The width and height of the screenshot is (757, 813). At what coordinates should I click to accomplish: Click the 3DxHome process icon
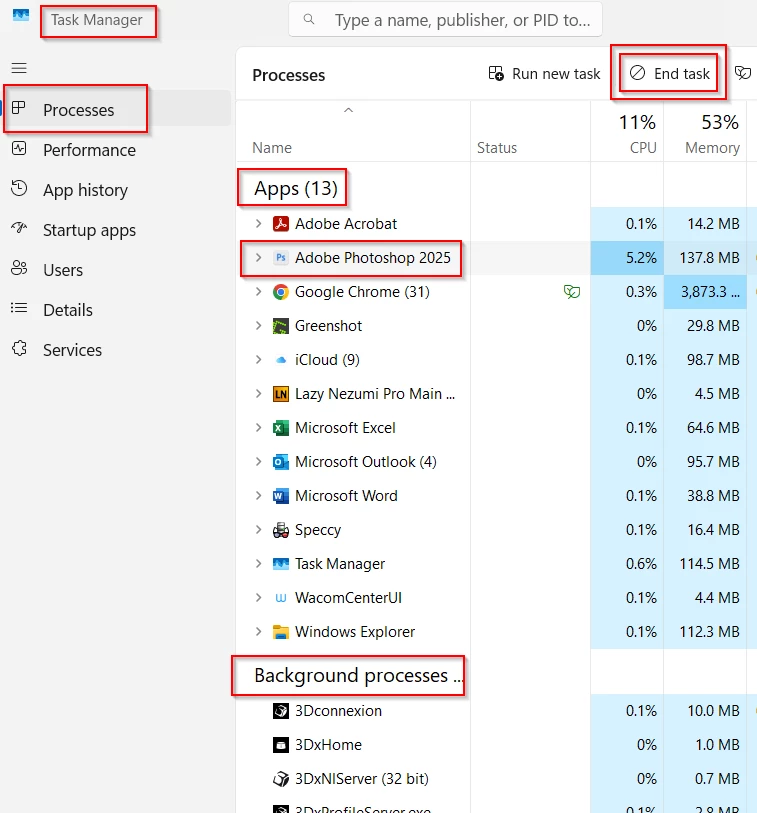click(x=281, y=745)
